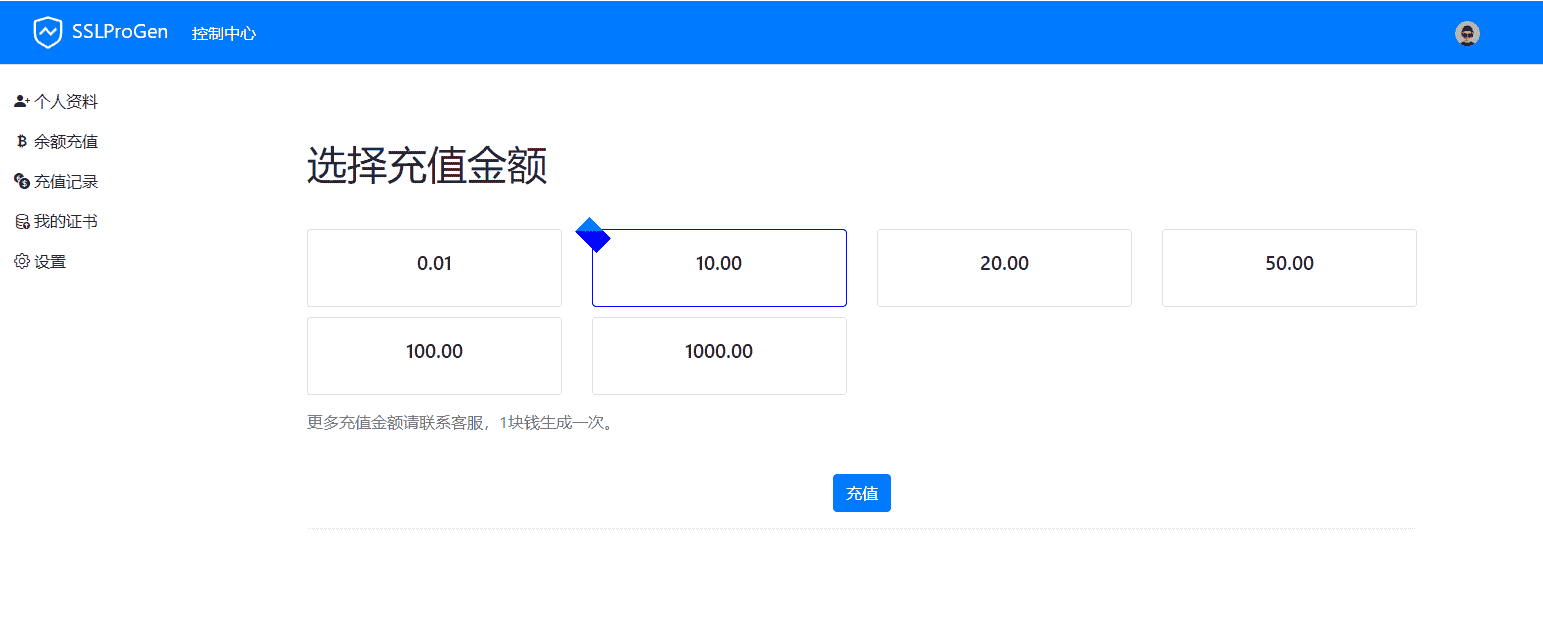
Task: Go to 个人资料 in sidebar
Action: pyautogui.click(x=66, y=102)
